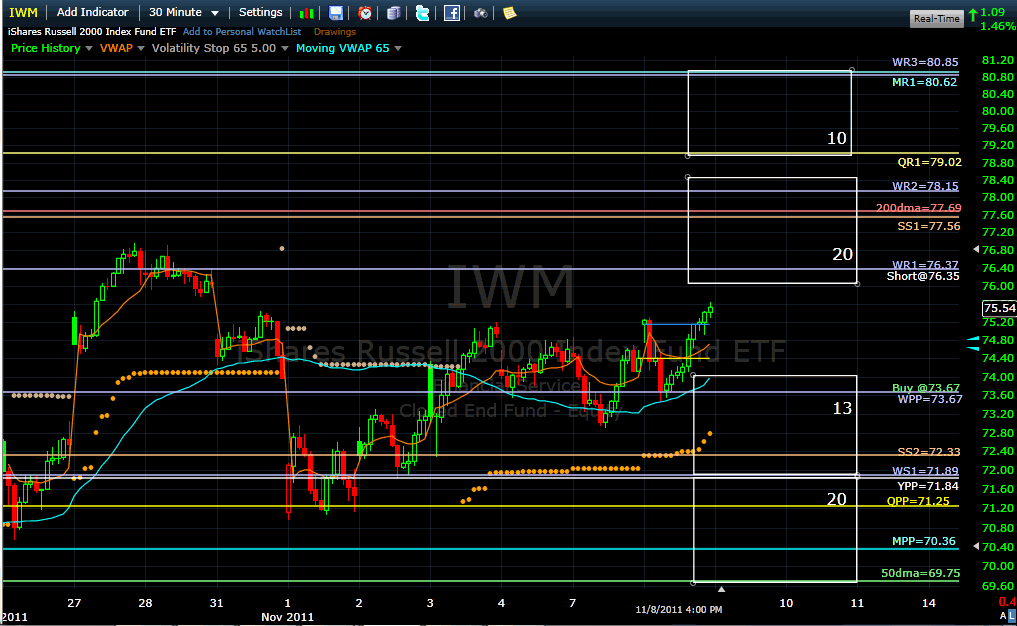This screenshot has width=1017, height=626.
Task: Click the SS2=72.33 label
Action: tap(929, 452)
